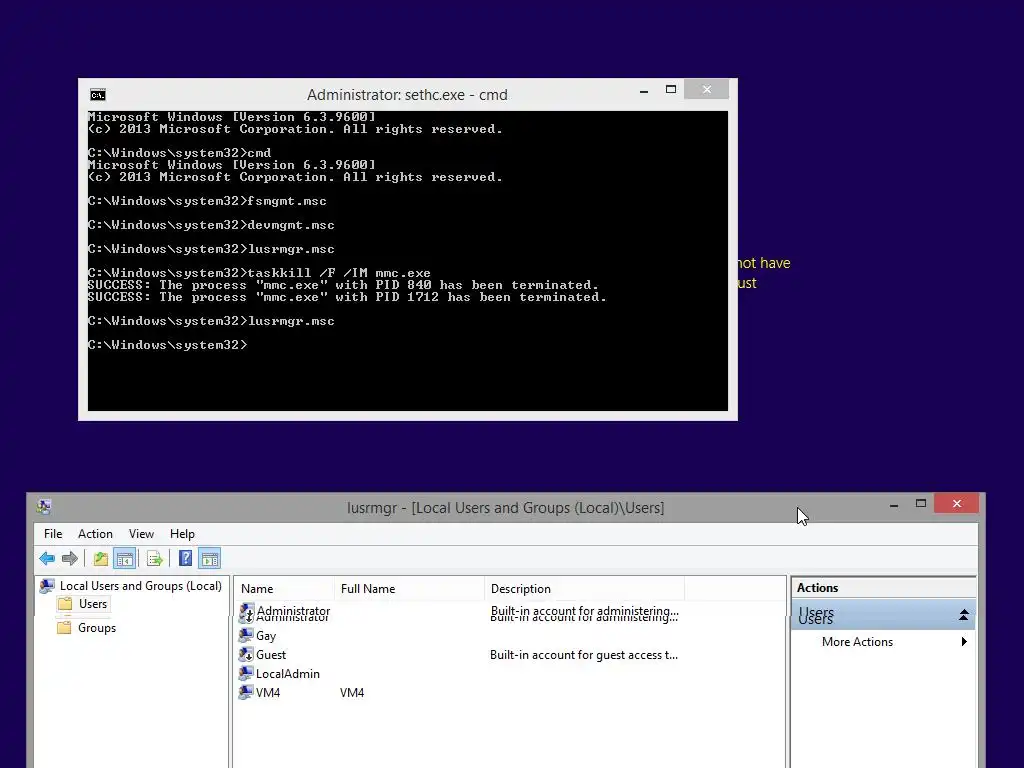Click the 'devmgmt.msc' command line in cmd
Viewport: 1024px width, 768px height.
coord(211,225)
